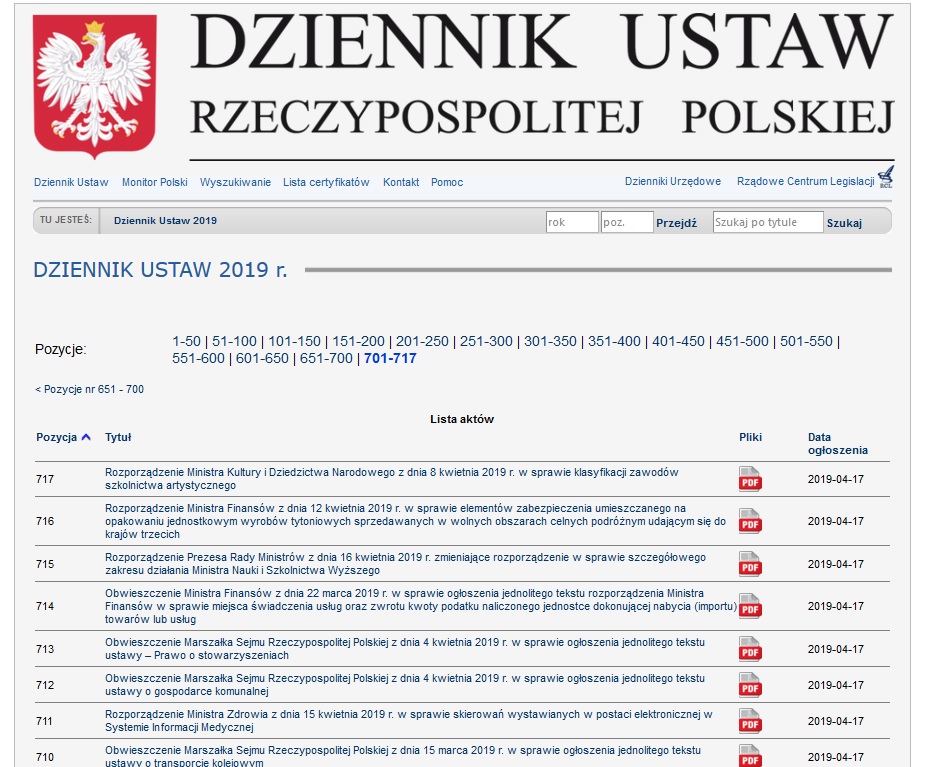Click the Pliki column header
This screenshot has height=767, width=928.
(x=750, y=437)
